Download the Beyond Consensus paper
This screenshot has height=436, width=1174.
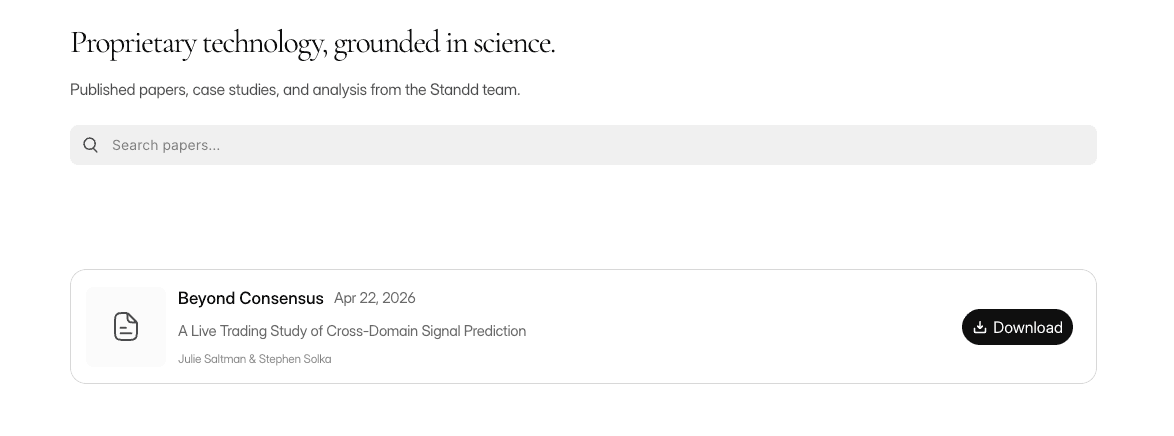point(1017,327)
